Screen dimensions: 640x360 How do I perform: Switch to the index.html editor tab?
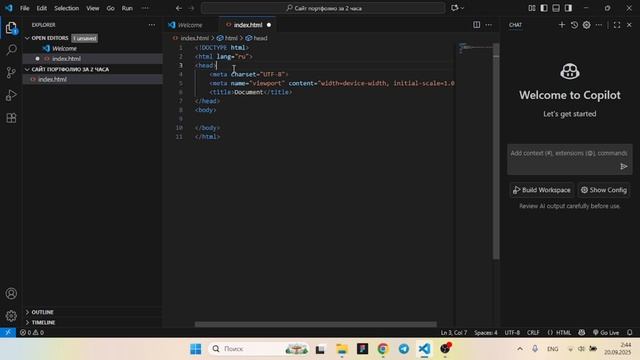click(247, 25)
